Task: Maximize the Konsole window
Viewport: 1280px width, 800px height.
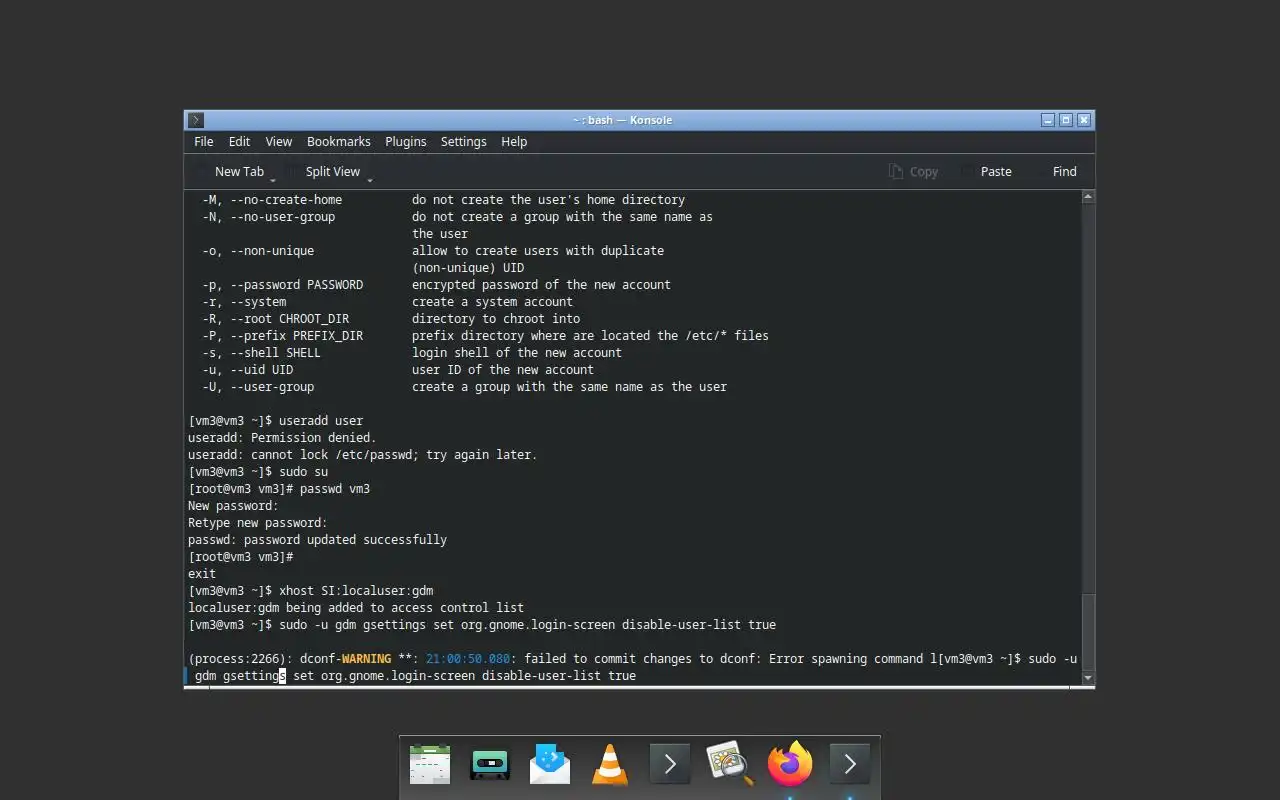Action: (x=1066, y=120)
